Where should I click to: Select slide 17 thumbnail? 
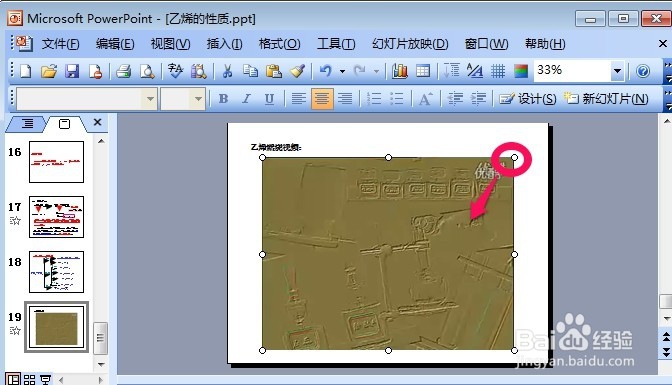click(57, 217)
